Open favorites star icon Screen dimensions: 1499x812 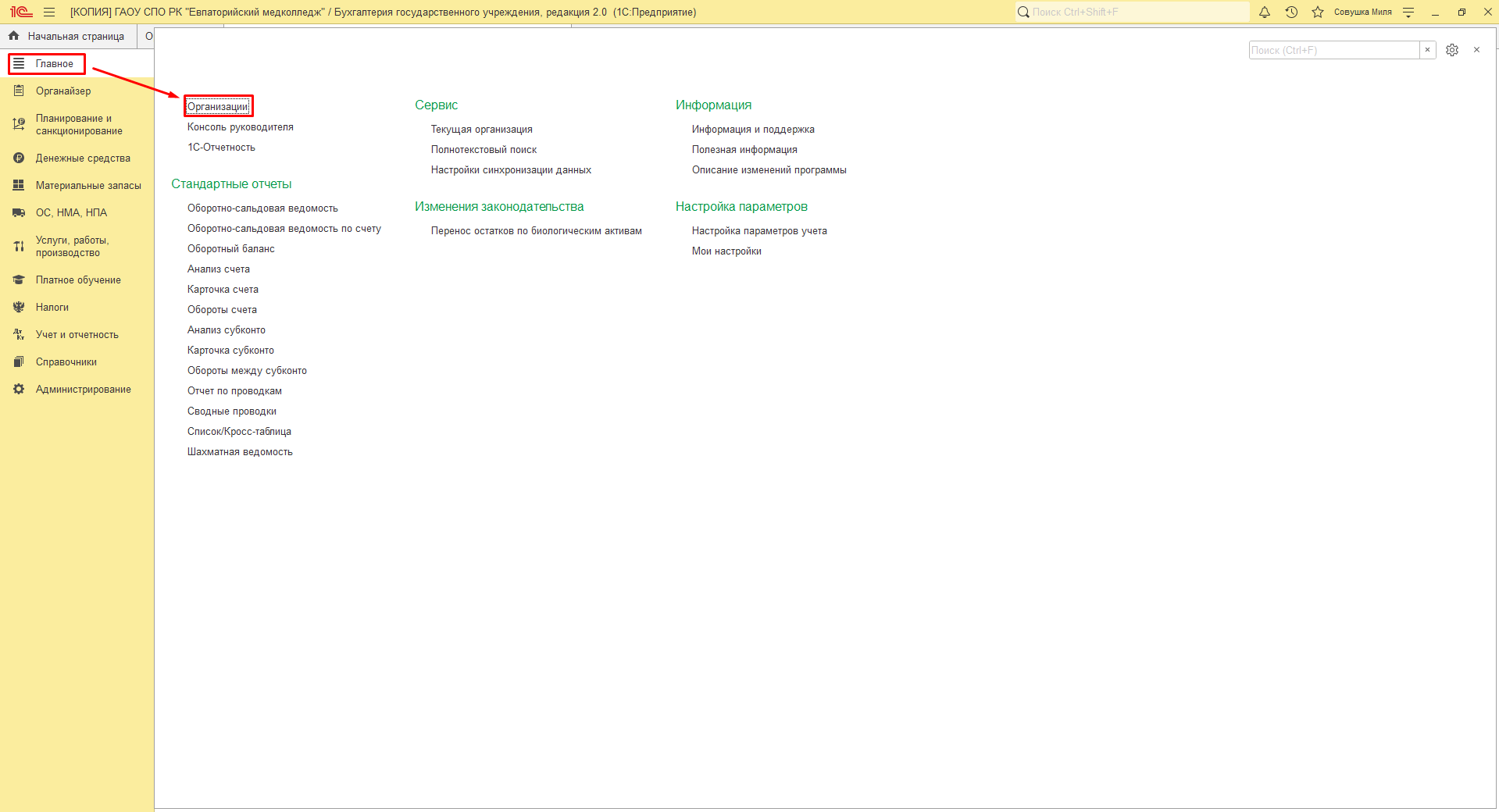click(x=1318, y=12)
